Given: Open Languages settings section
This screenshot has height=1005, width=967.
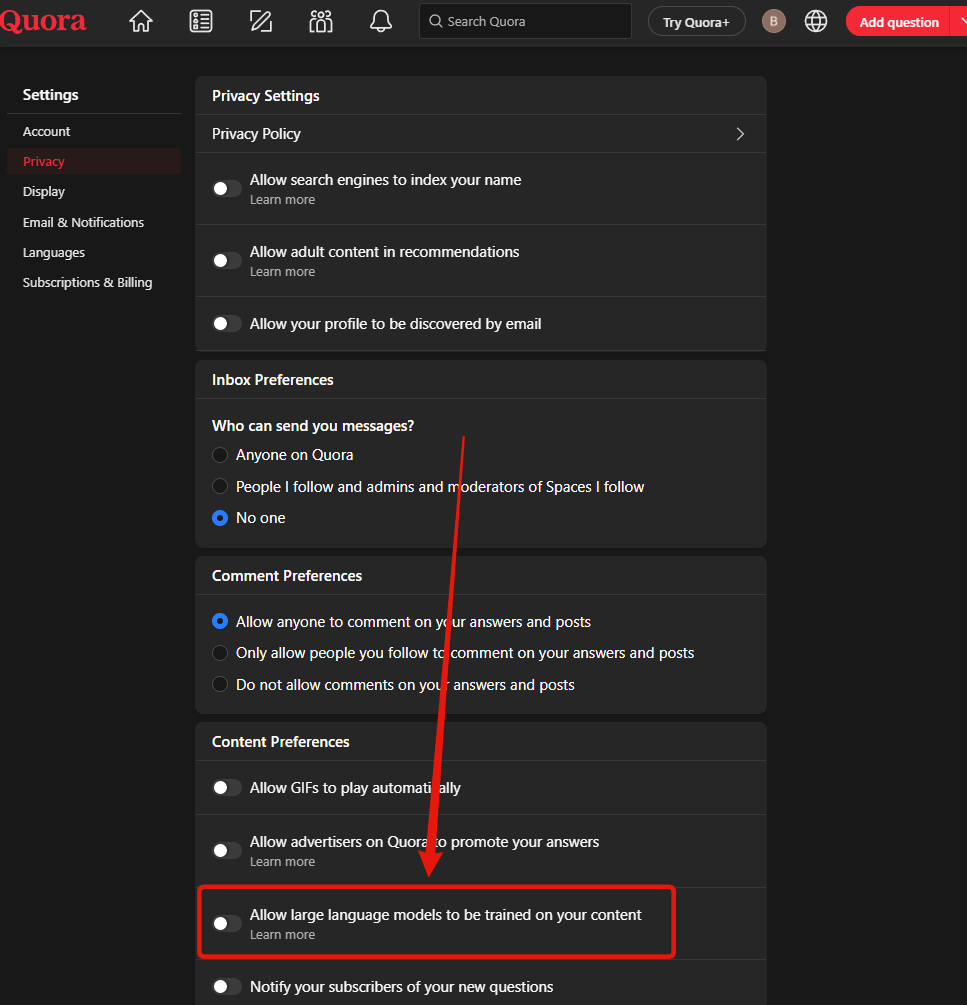Looking at the screenshot, I should click(54, 253).
